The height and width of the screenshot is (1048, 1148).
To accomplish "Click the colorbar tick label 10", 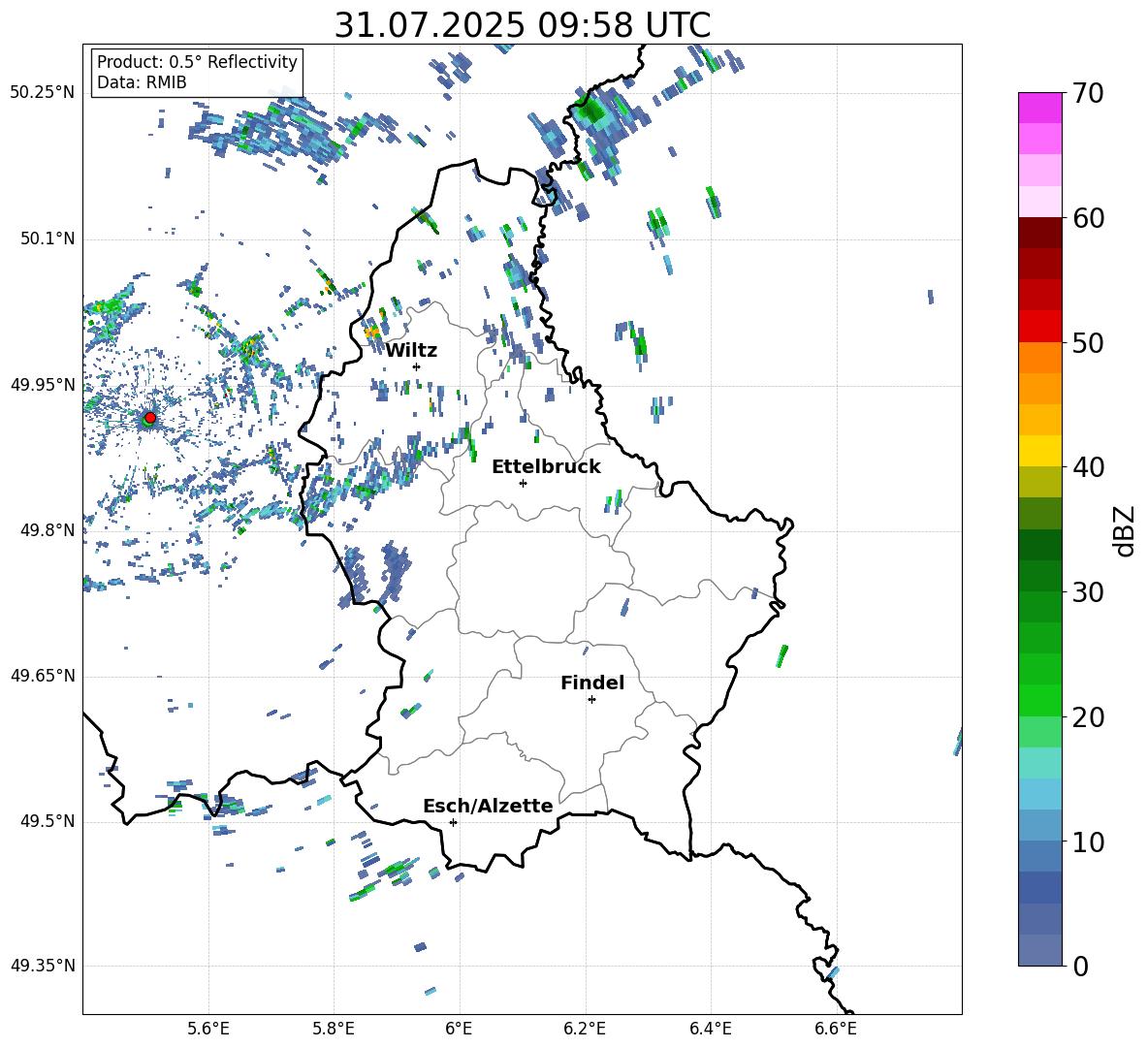I will pyautogui.click(x=1088, y=842).
